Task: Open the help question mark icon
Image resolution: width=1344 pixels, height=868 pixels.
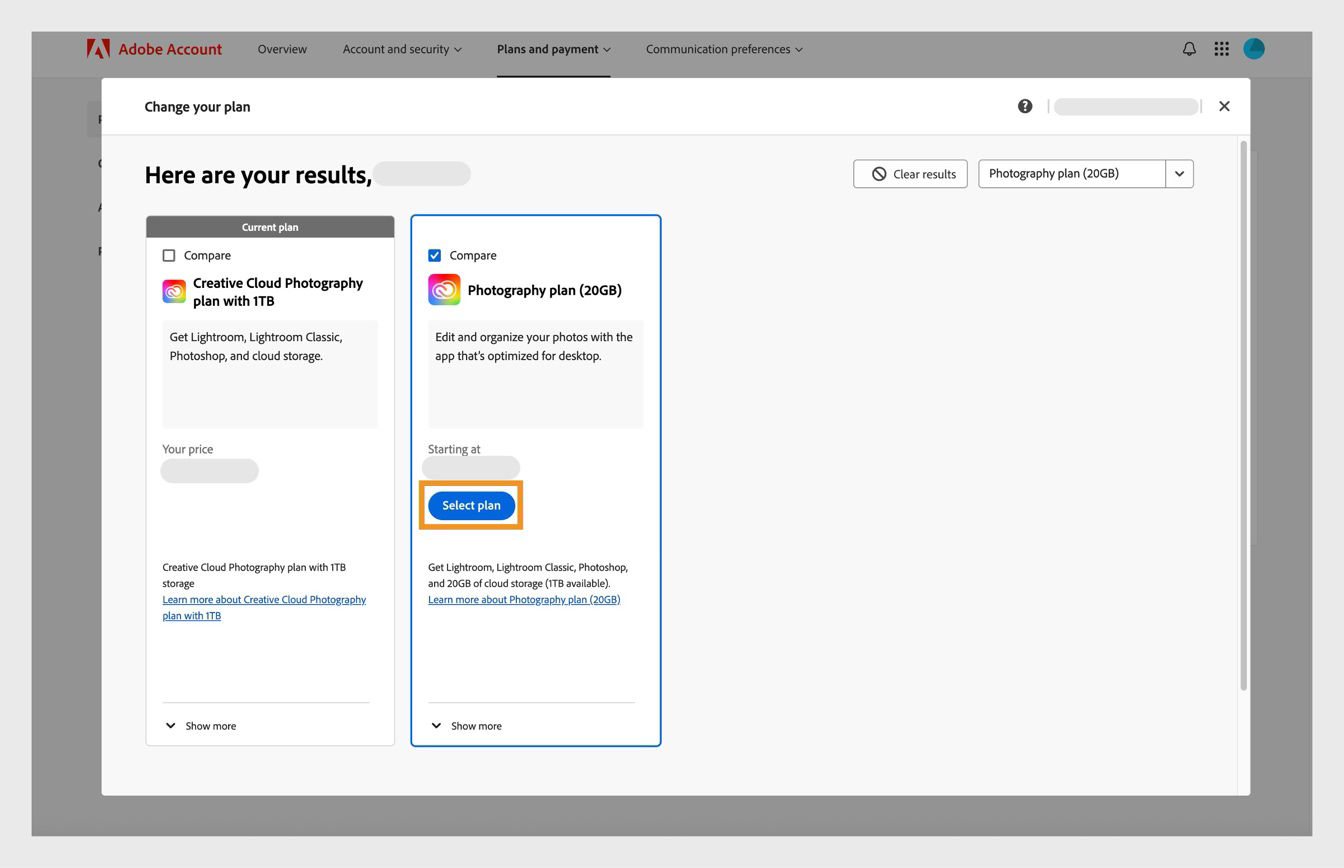Action: 1024,105
